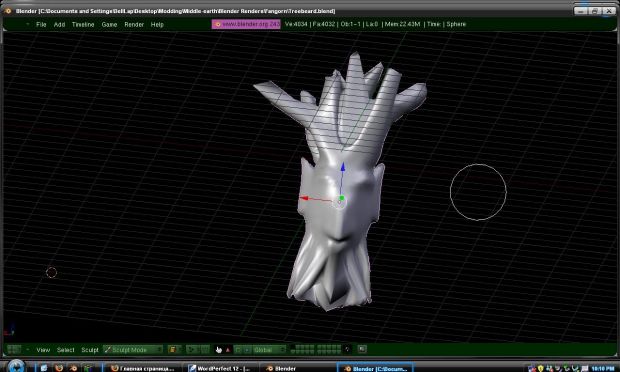Enable the translate manipulator triangle icon
Viewport: 620px width, 372px height.
(x=228, y=350)
